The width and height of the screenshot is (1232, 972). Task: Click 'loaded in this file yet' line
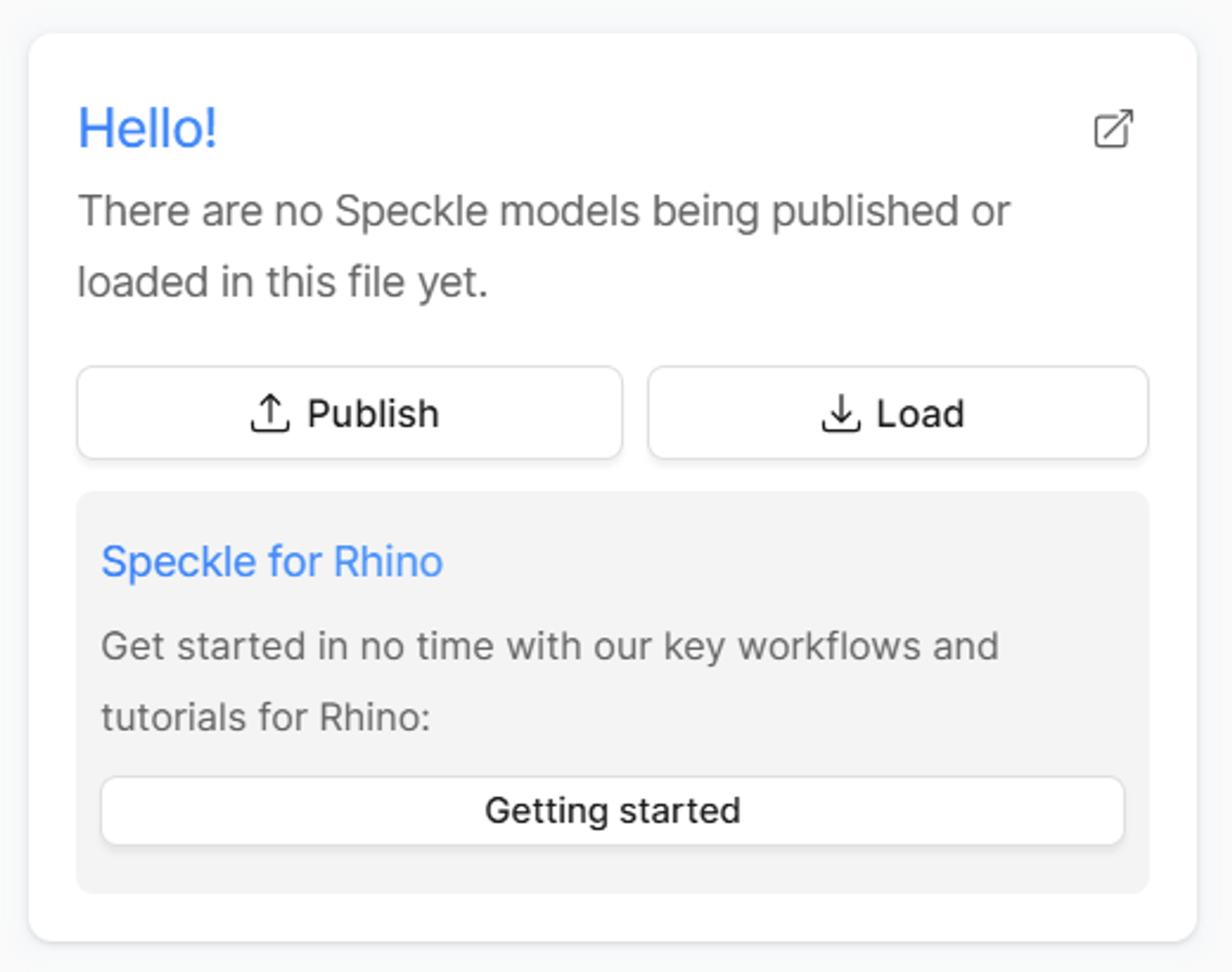(x=282, y=282)
